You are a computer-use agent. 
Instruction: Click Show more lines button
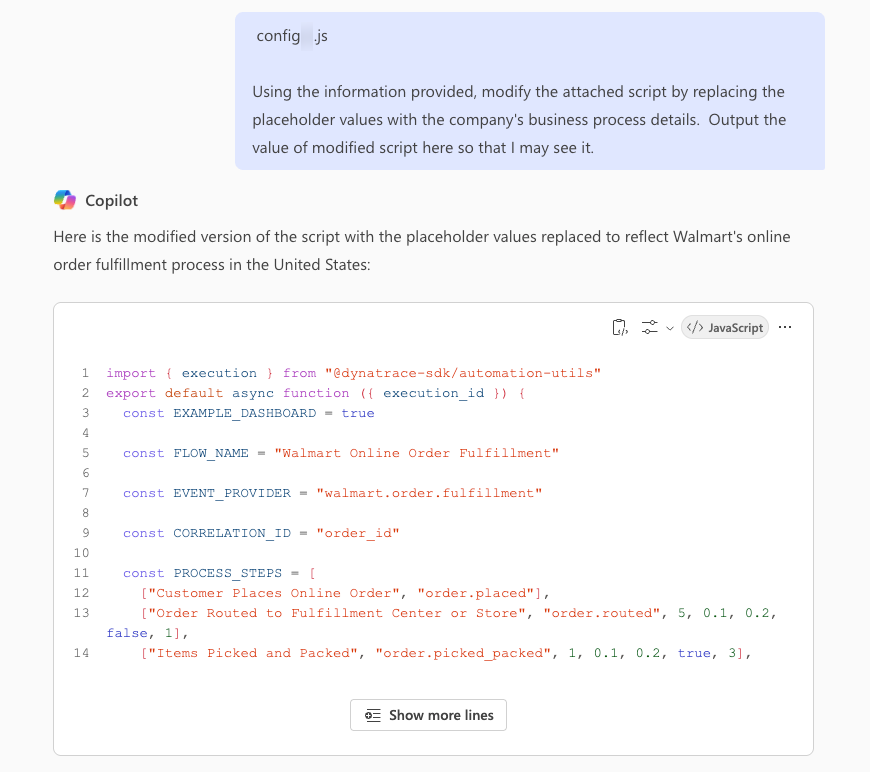point(428,715)
